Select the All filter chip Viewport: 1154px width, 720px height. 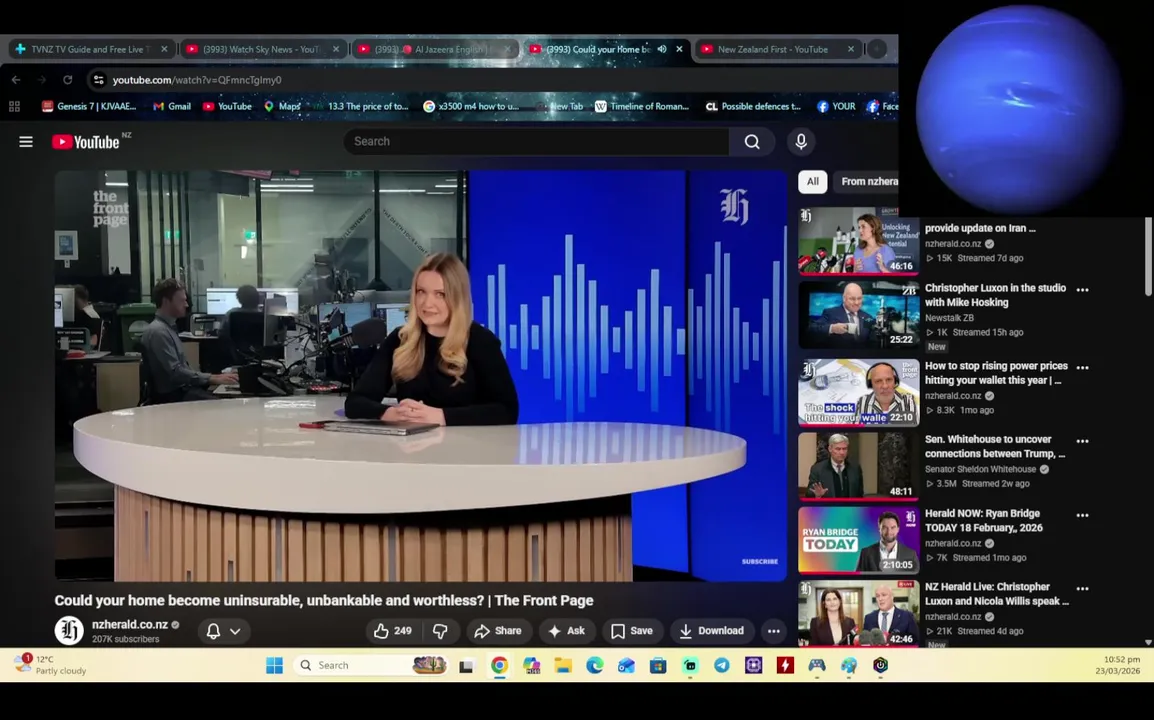point(813,181)
